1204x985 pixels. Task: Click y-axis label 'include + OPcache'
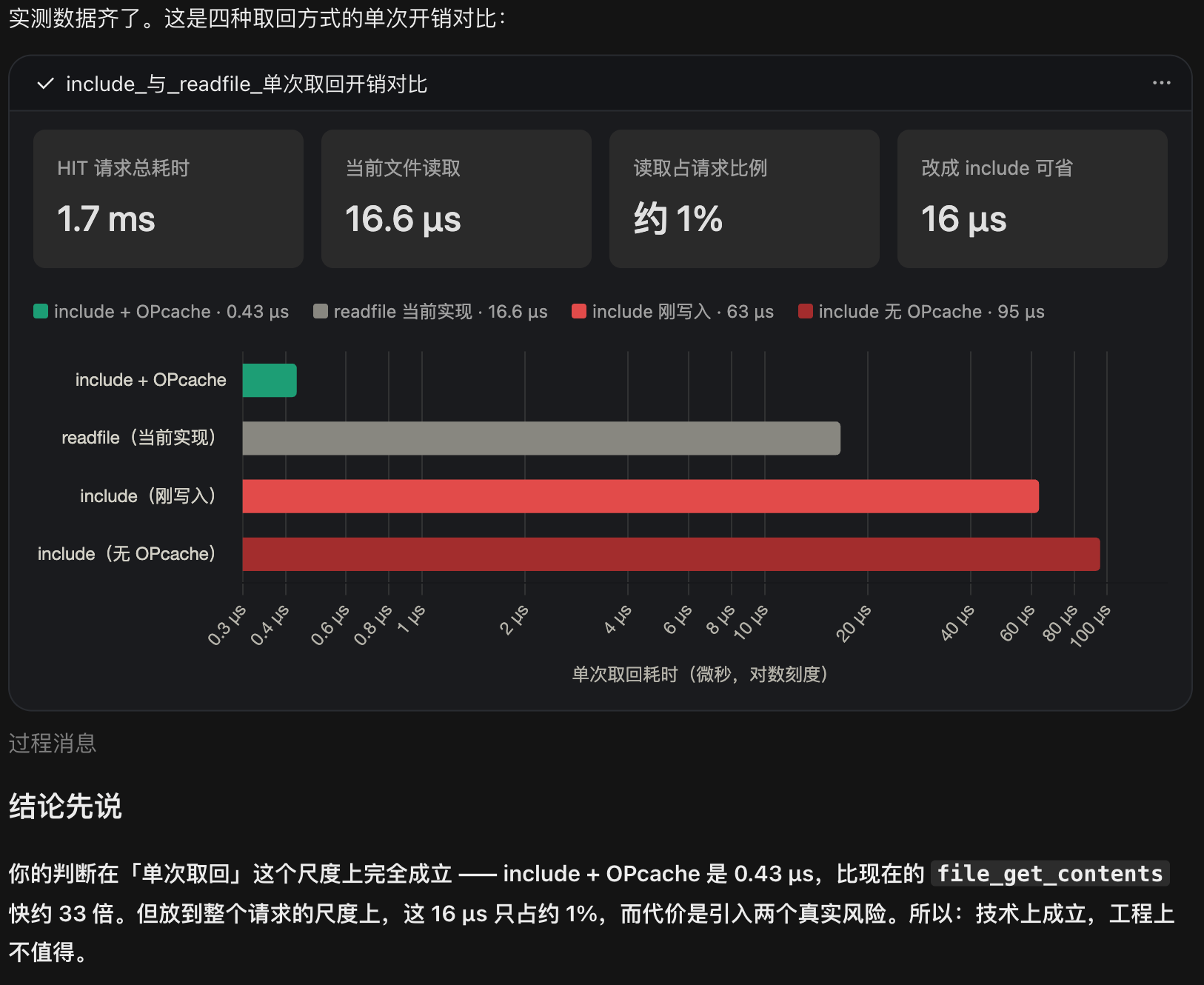[151, 380]
